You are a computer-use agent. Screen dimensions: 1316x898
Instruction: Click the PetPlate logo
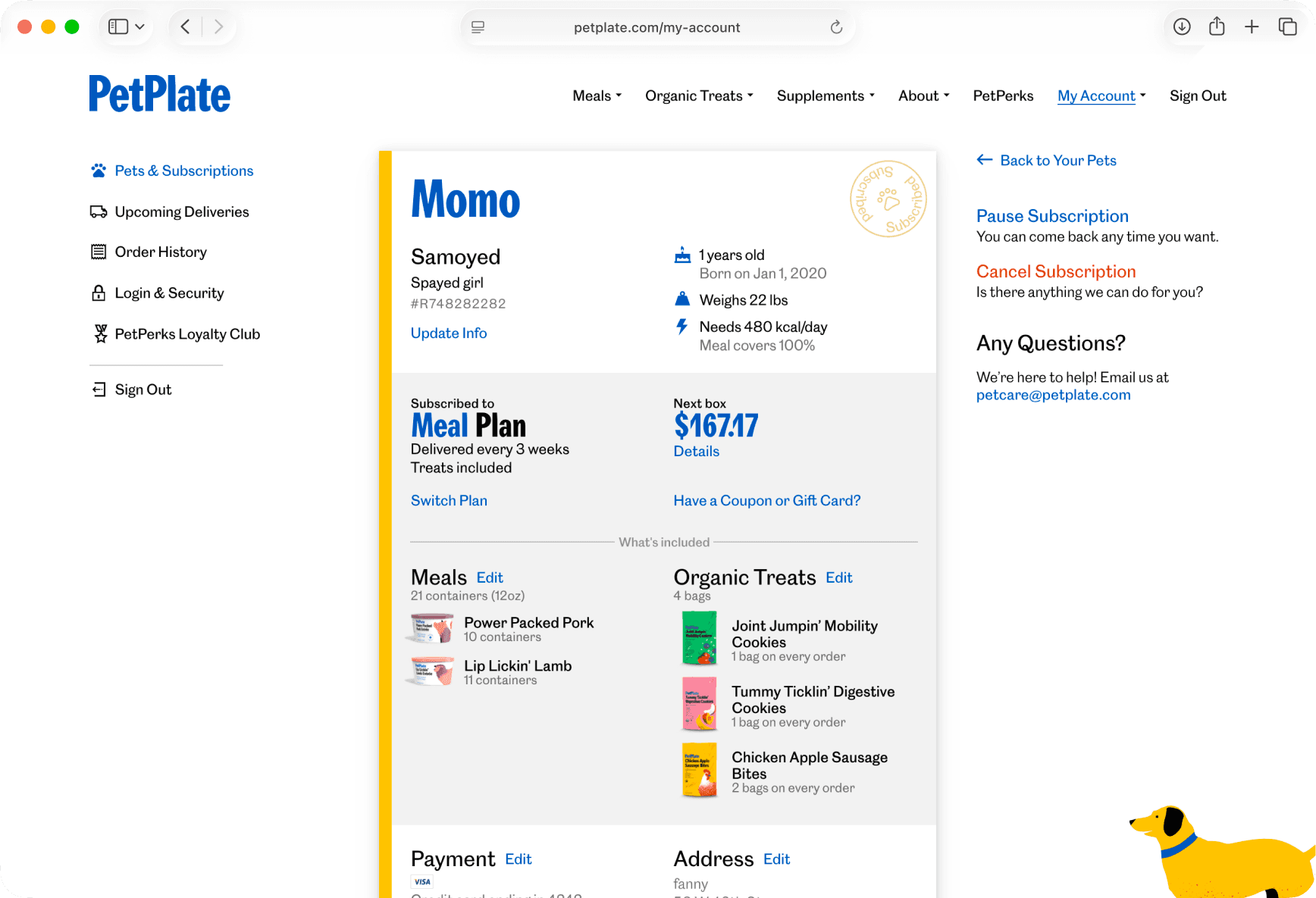point(160,95)
